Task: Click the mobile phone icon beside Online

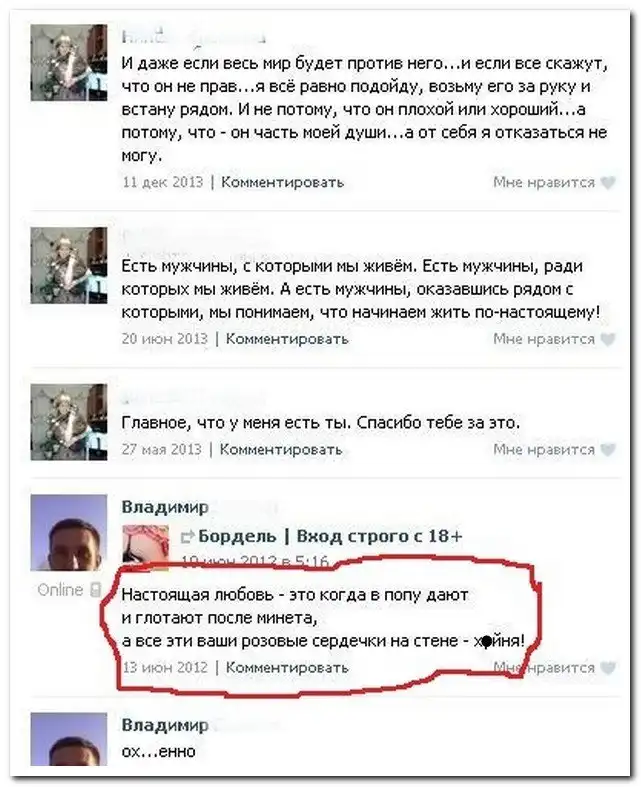Action: 95,589
